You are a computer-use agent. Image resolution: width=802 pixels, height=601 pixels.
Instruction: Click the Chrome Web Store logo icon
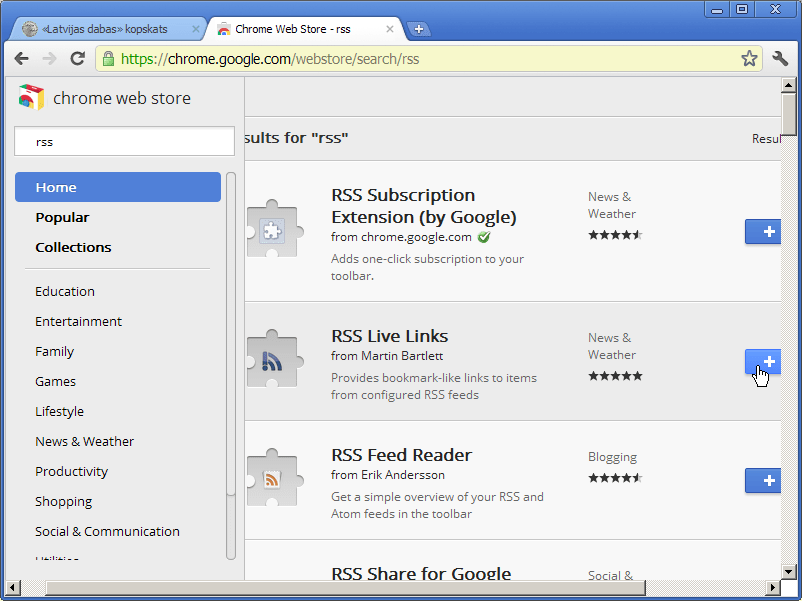click(31, 97)
